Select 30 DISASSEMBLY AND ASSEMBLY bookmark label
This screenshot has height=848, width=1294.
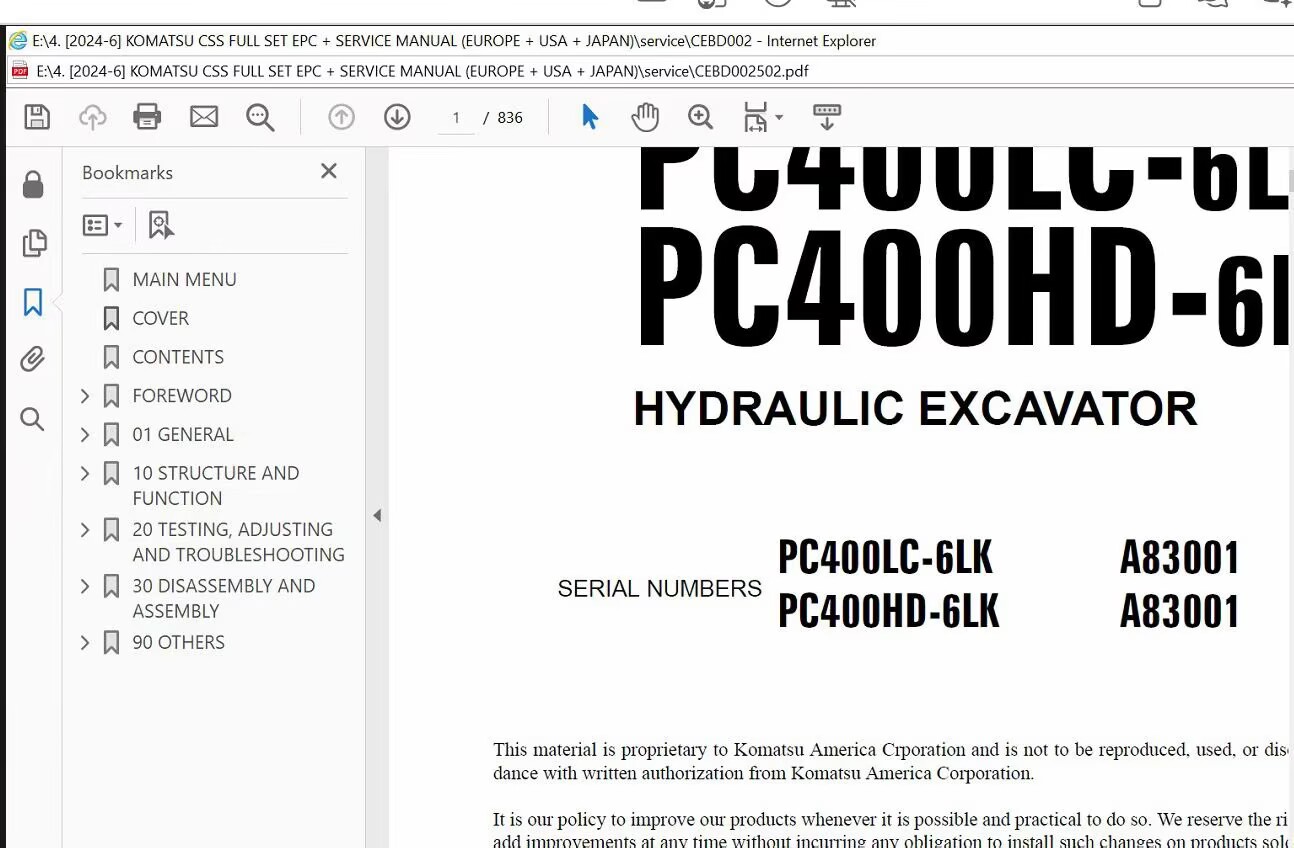pos(224,598)
